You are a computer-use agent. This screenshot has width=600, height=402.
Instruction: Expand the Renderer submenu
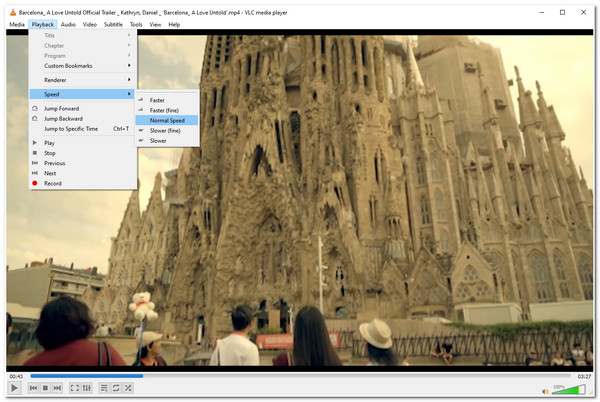click(83, 80)
